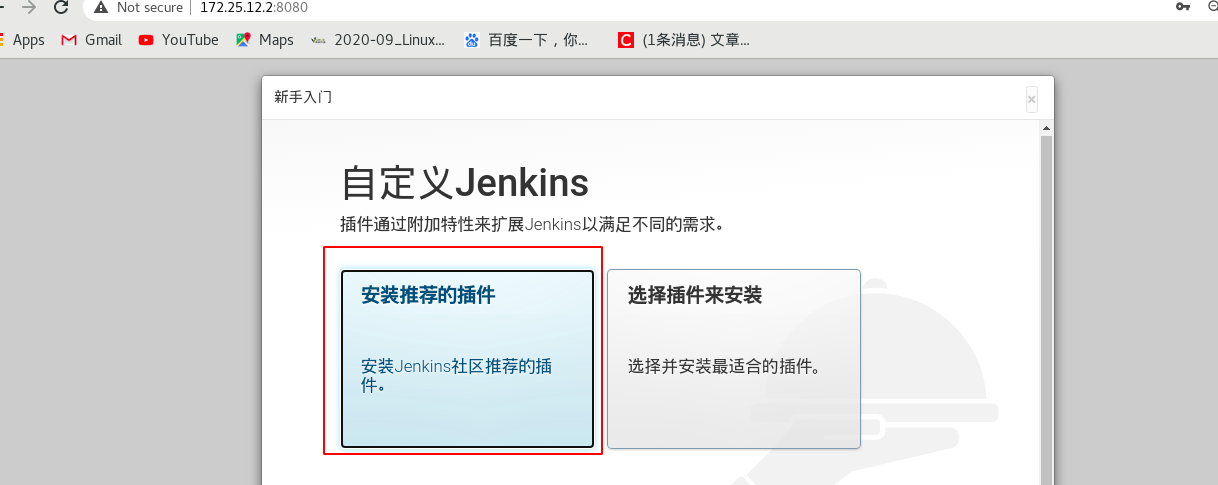
Task: Open the YouTube bookmark
Action: point(179,40)
